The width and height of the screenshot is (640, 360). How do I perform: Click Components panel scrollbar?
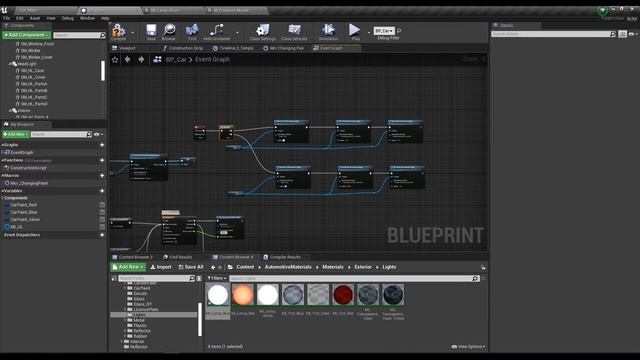pyautogui.click(x=103, y=71)
